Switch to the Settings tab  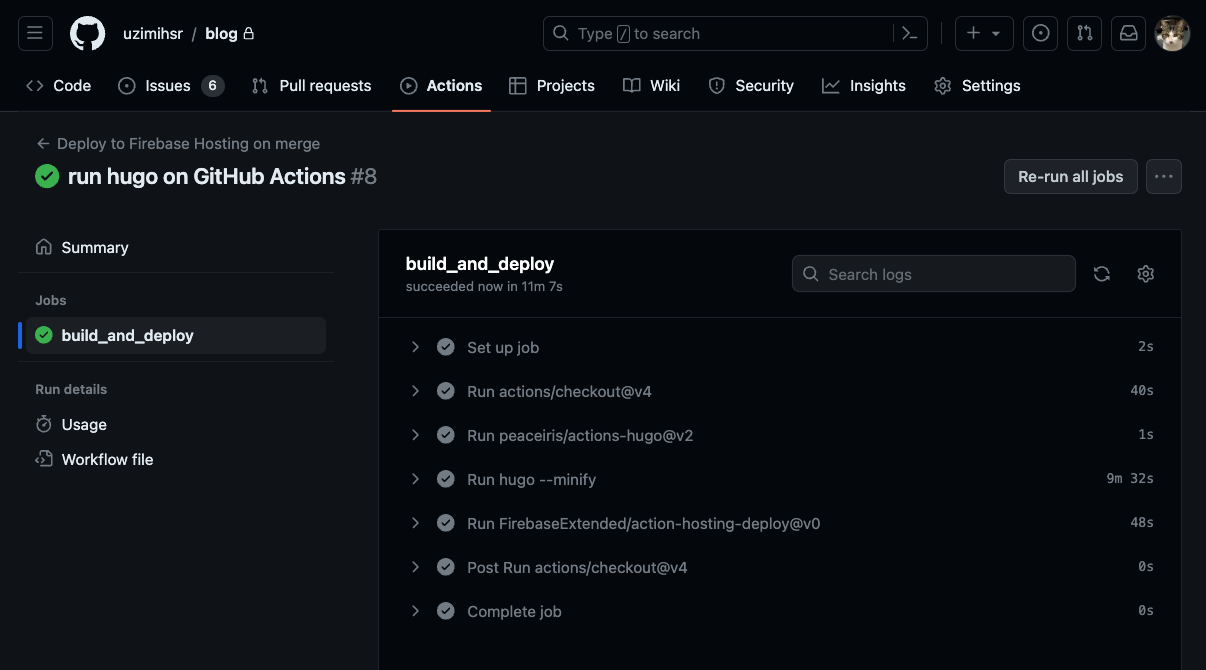coord(977,86)
